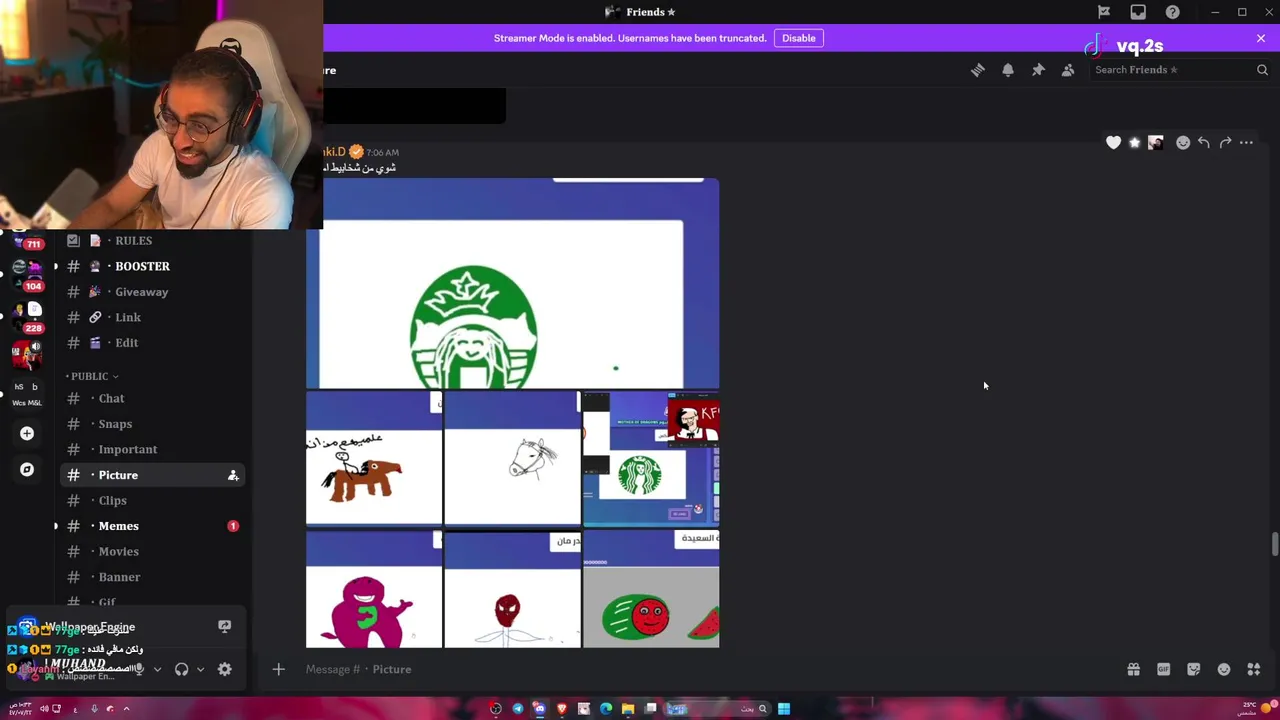Image resolution: width=1280 pixels, height=720 pixels.
Task: Open the inbox icon in title bar
Action: [x=1138, y=12]
